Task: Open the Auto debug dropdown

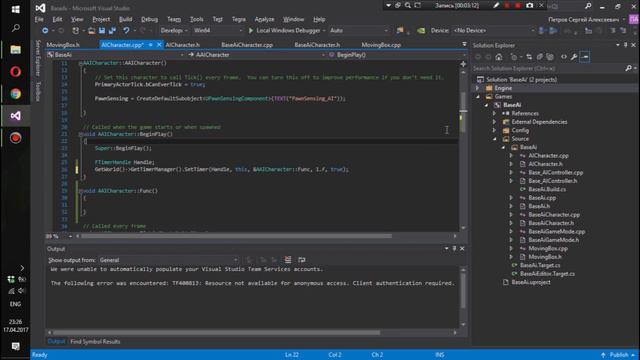Action: click(x=358, y=31)
